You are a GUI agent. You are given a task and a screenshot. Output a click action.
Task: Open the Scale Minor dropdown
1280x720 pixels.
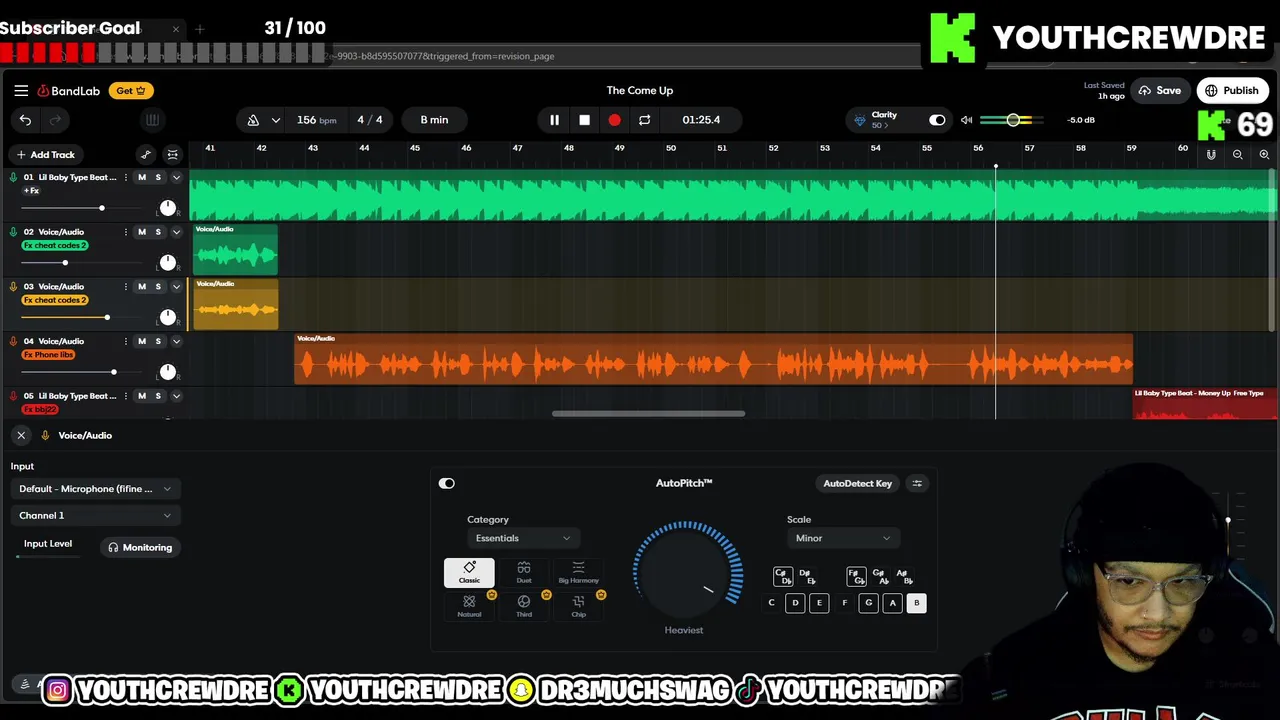(x=842, y=538)
